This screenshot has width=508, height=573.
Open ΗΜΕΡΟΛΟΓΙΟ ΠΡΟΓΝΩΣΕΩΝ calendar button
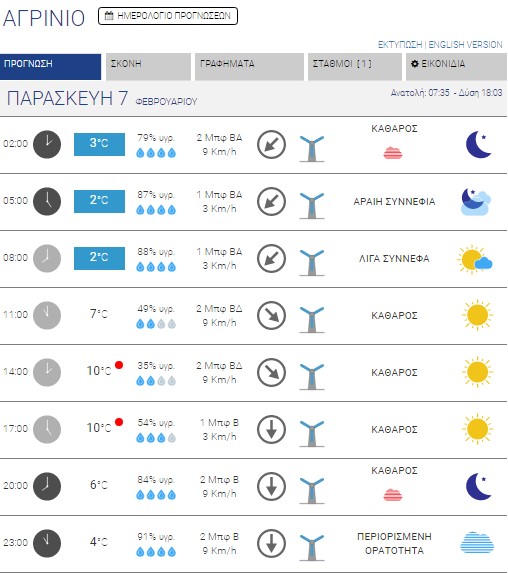point(168,16)
